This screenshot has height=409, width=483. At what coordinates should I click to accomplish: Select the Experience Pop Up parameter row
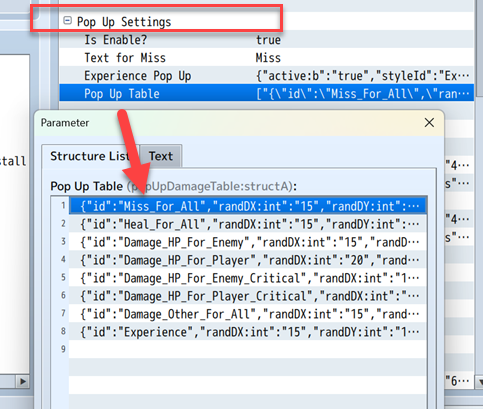point(266,76)
